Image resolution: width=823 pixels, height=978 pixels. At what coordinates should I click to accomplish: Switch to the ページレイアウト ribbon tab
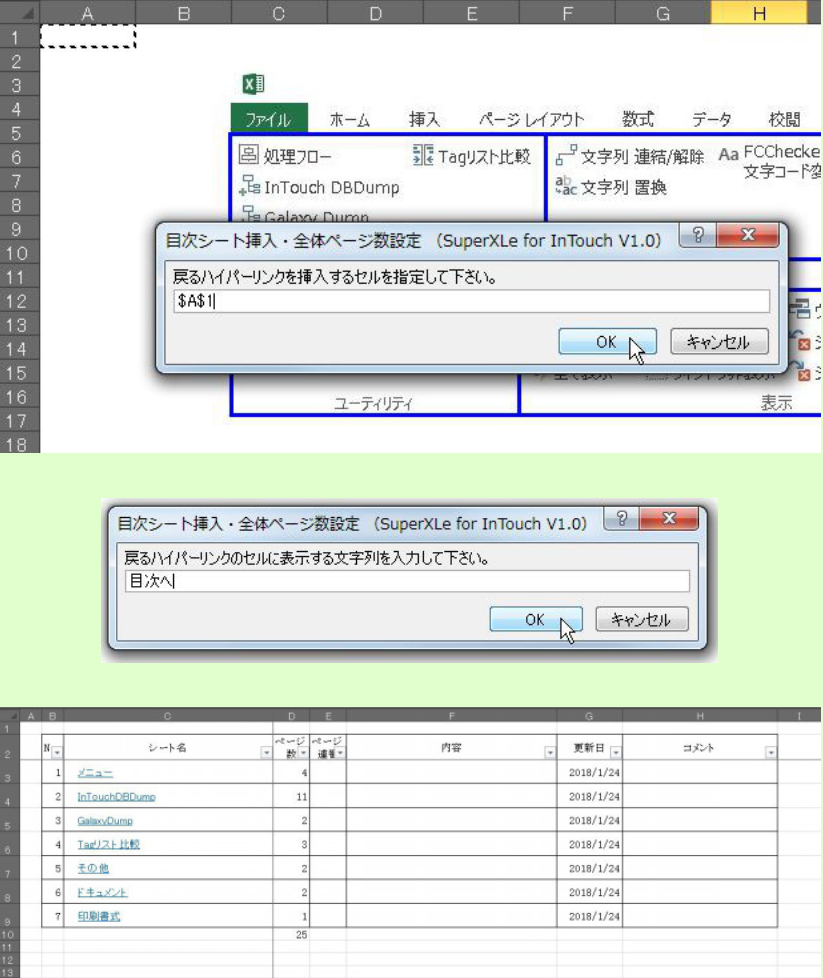tap(531, 119)
